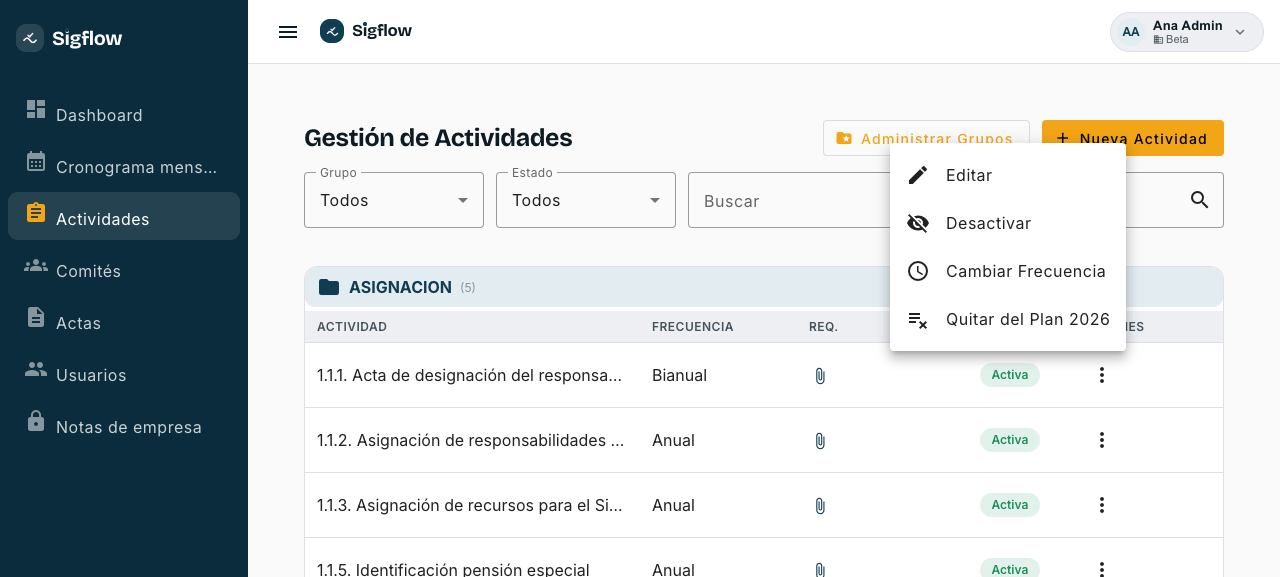Click the Activa badge for activity 1.1.1
The image size is (1280, 577).
click(1010, 375)
